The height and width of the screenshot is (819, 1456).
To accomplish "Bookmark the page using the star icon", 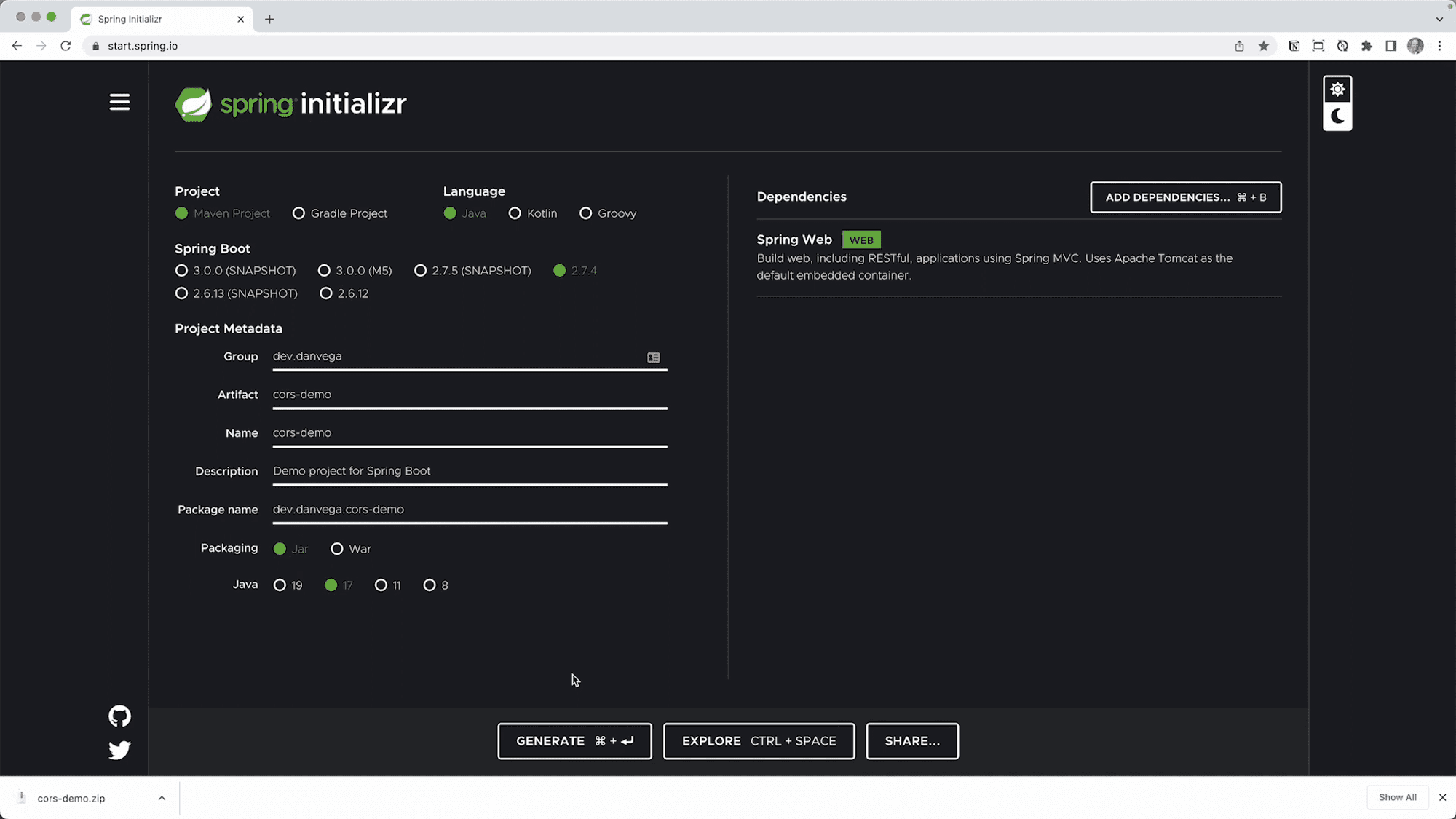I will coord(1265,45).
